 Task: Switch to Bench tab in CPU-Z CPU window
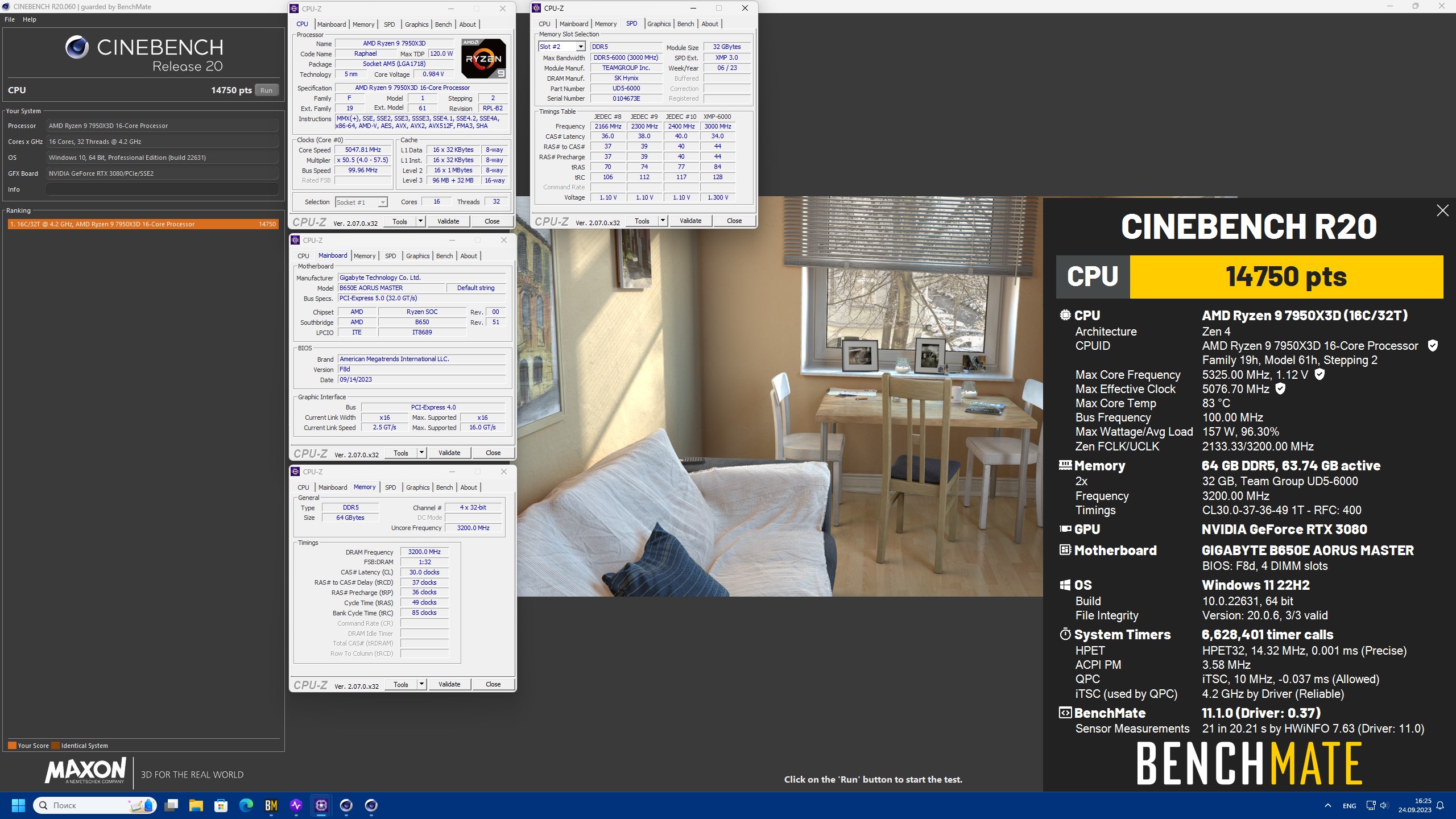tap(443, 24)
